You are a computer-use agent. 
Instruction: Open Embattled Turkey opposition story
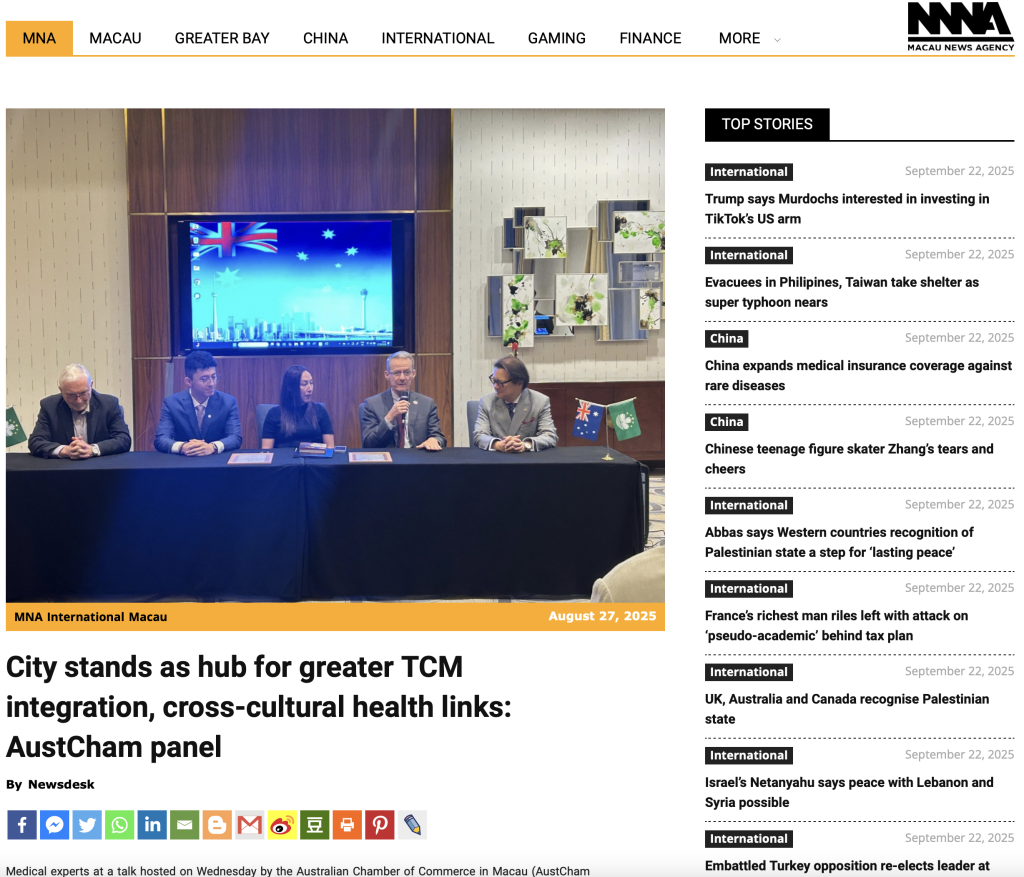[847, 866]
